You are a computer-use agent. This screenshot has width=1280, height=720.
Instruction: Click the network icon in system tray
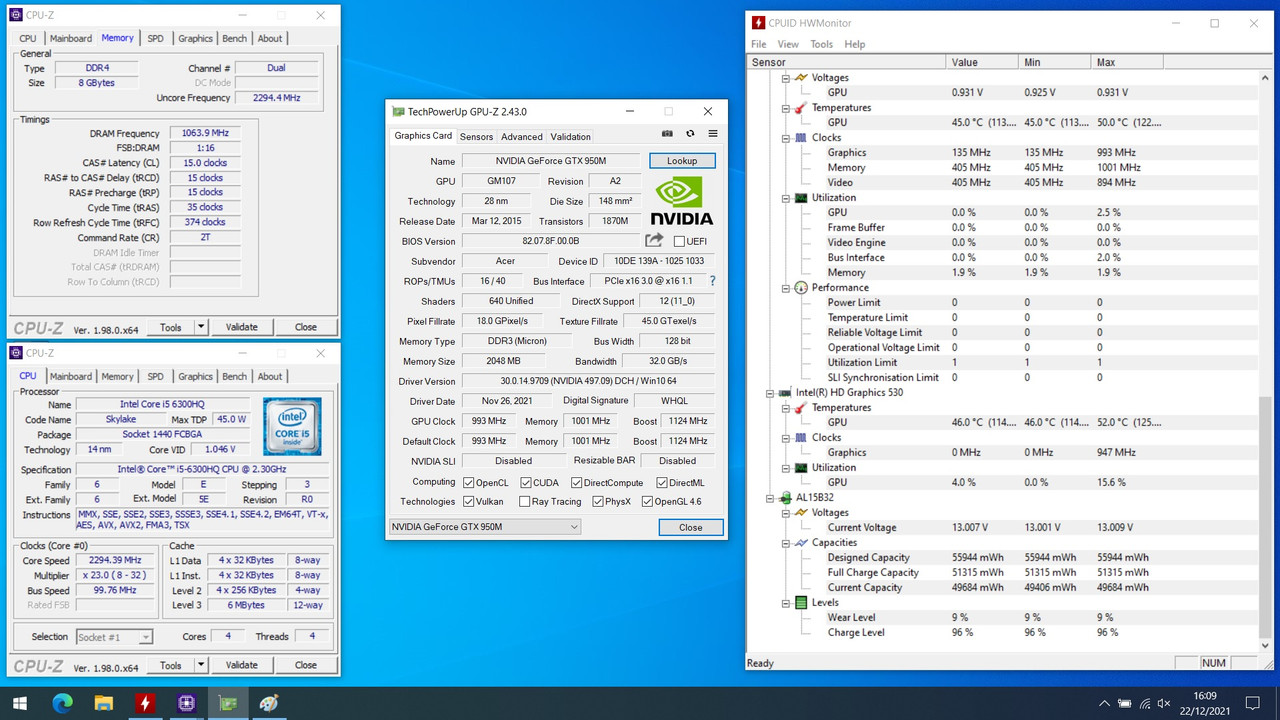click(1143, 703)
